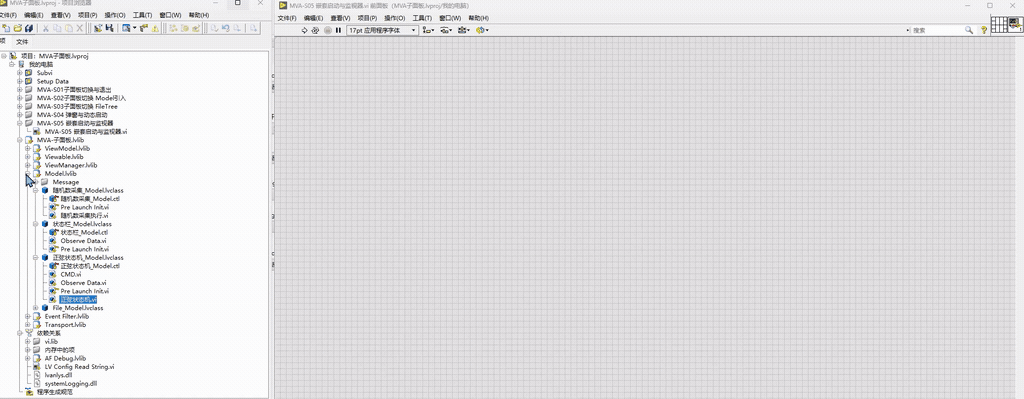1024x399 pixels.
Task: Click the search magnifier icon
Action: pyautogui.click(x=969, y=30)
